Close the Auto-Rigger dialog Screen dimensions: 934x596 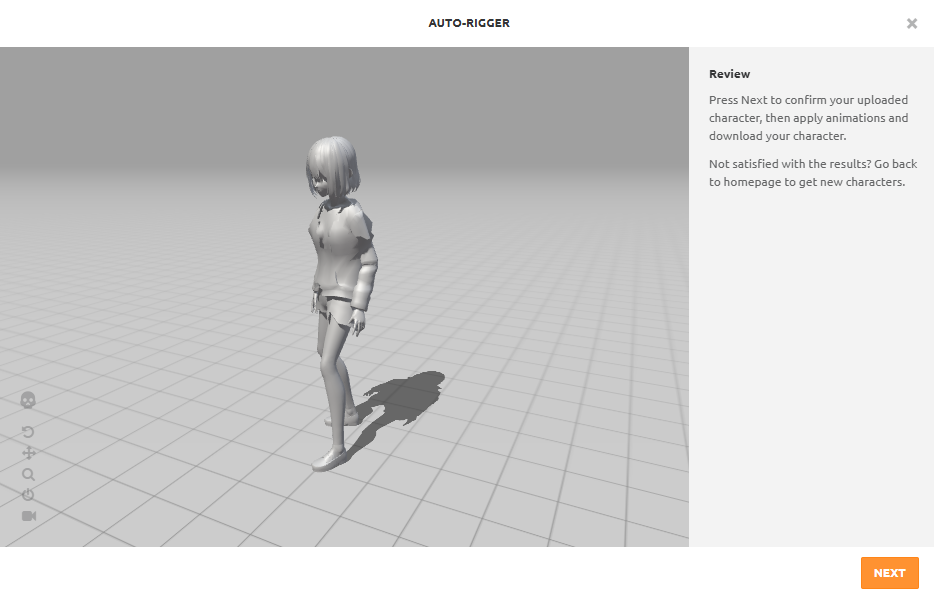coord(911,23)
